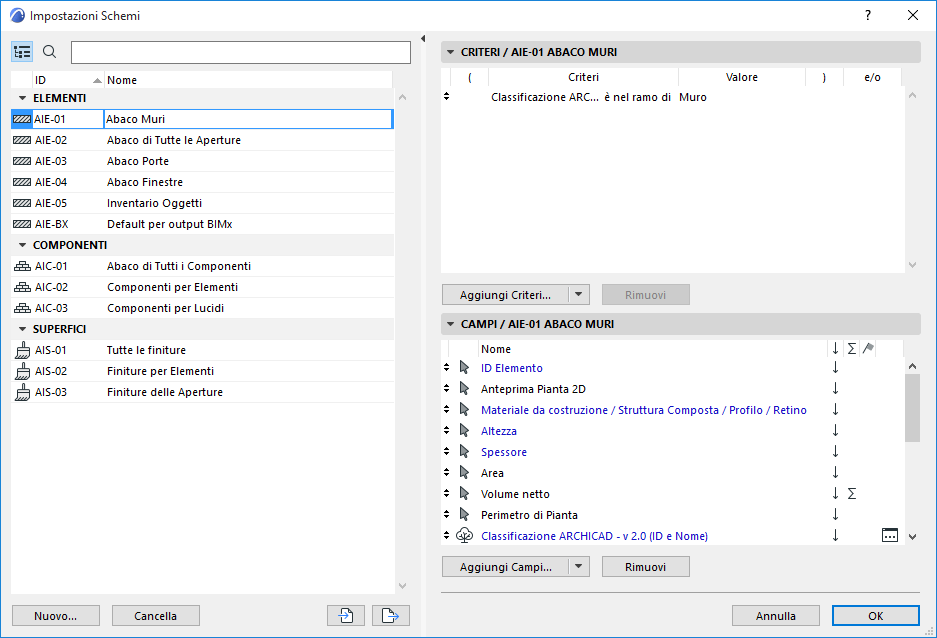The width and height of the screenshot is (937, 638).
Task: Collapse the ELEMENTI group
Action: [22, 98]
